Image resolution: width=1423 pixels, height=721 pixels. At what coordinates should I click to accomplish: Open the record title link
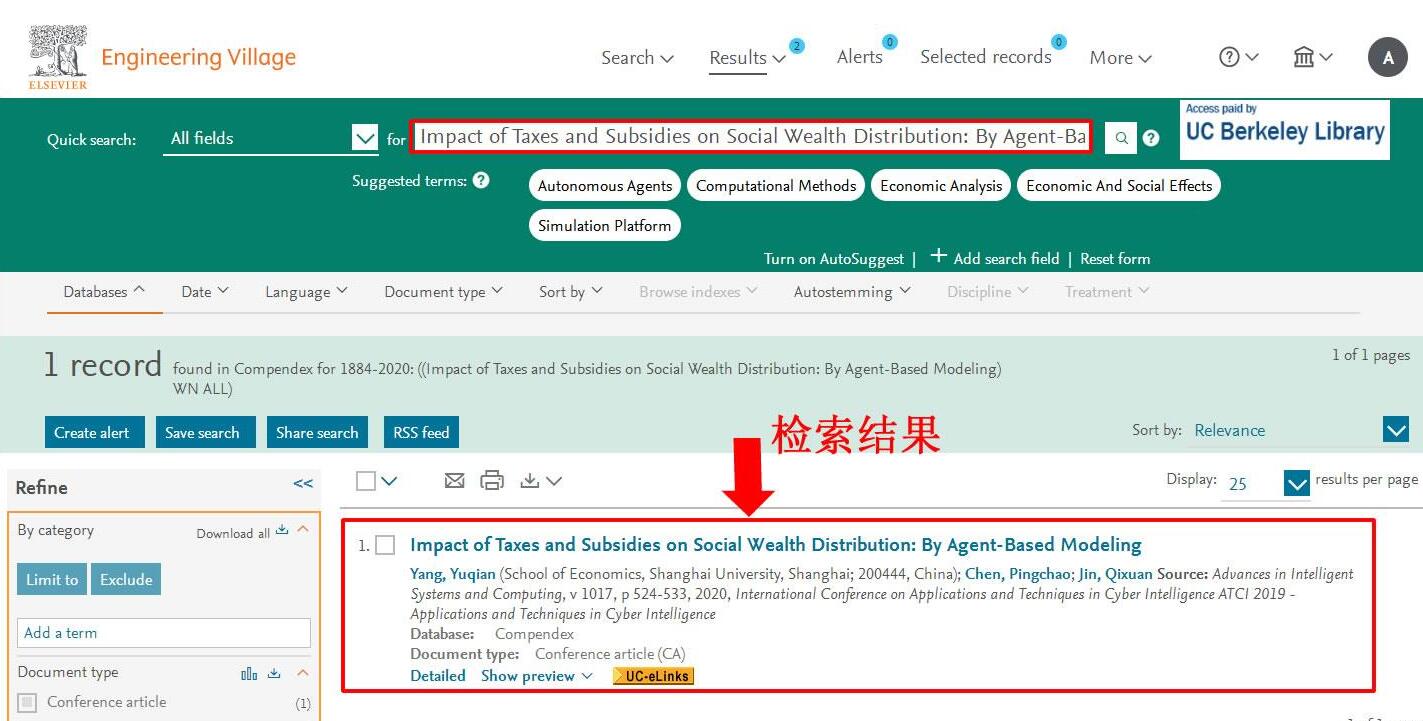[776, 545]
